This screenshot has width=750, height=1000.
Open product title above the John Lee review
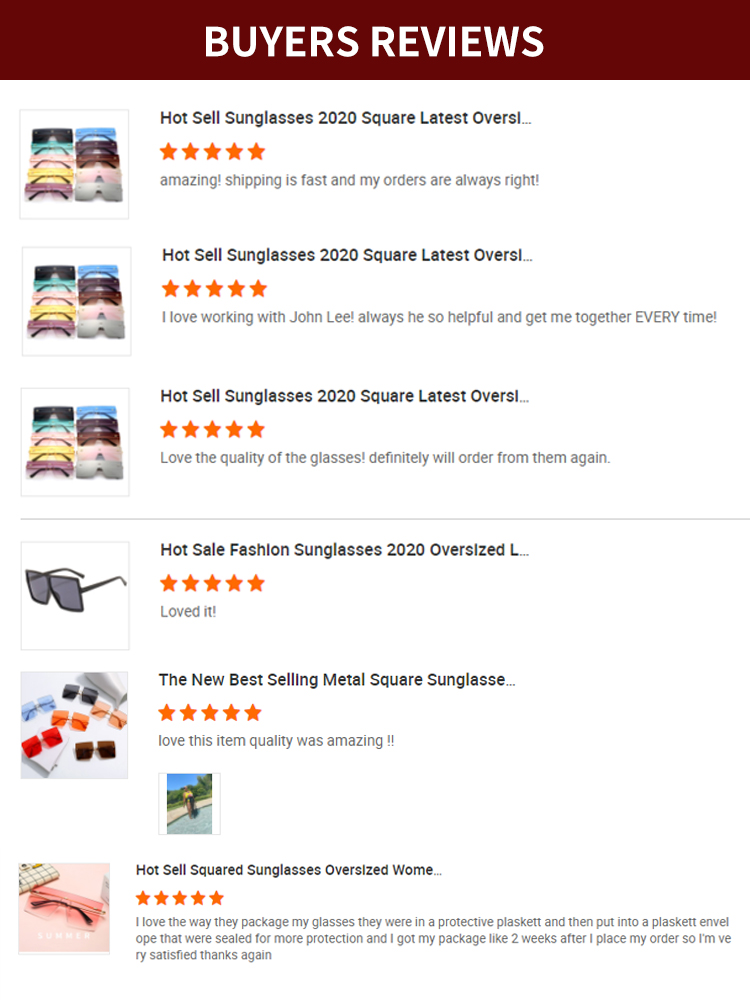coord(347,255)
